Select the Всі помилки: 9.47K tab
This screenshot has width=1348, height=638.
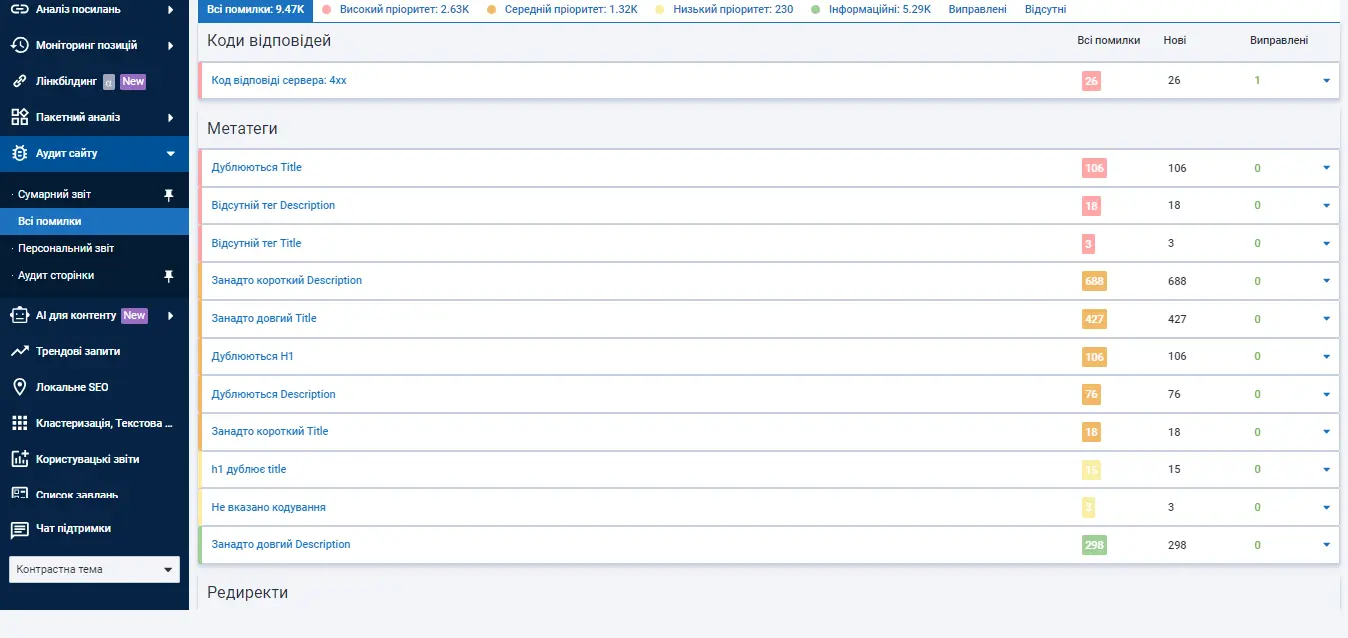255,9
